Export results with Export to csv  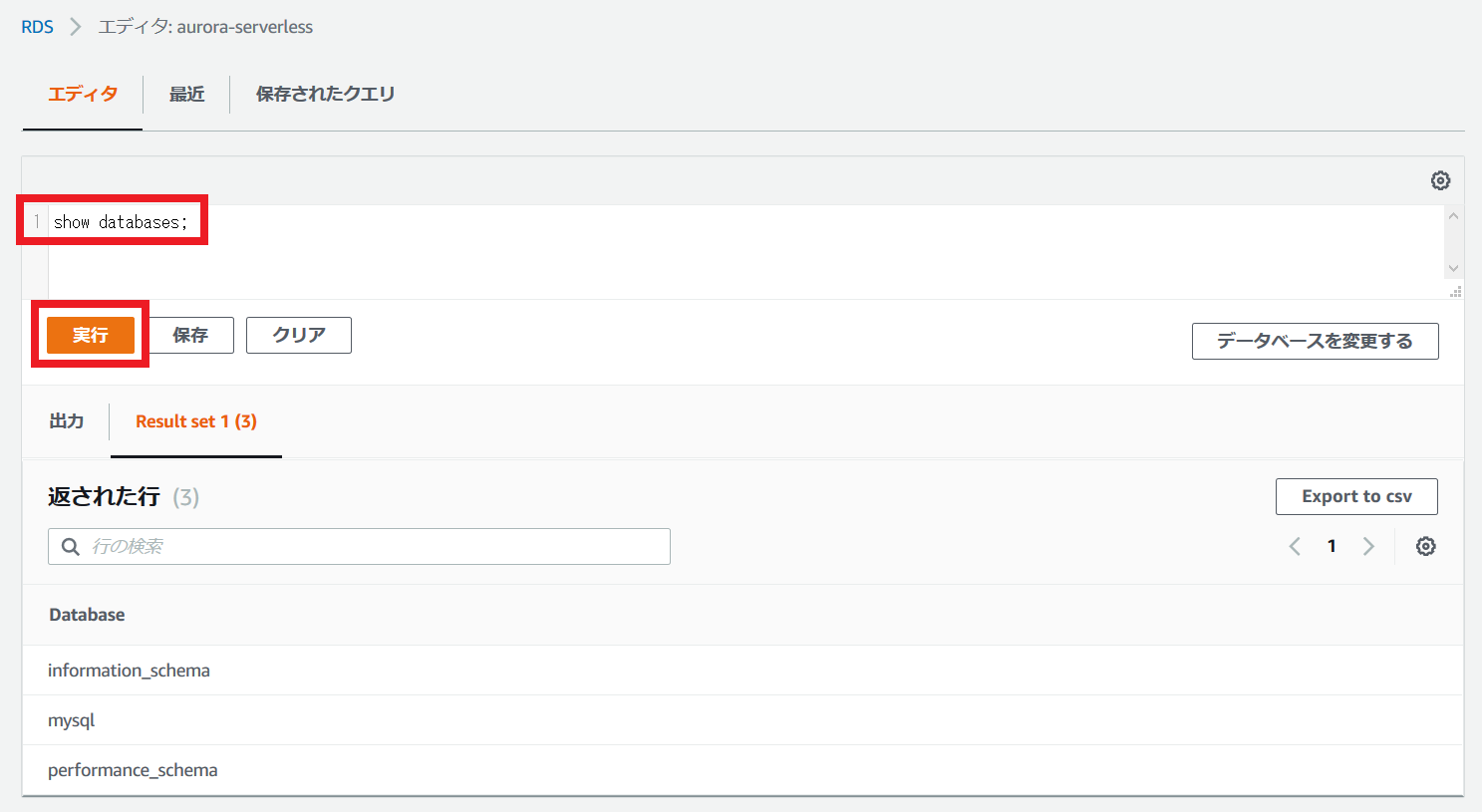coord(1356,496)
